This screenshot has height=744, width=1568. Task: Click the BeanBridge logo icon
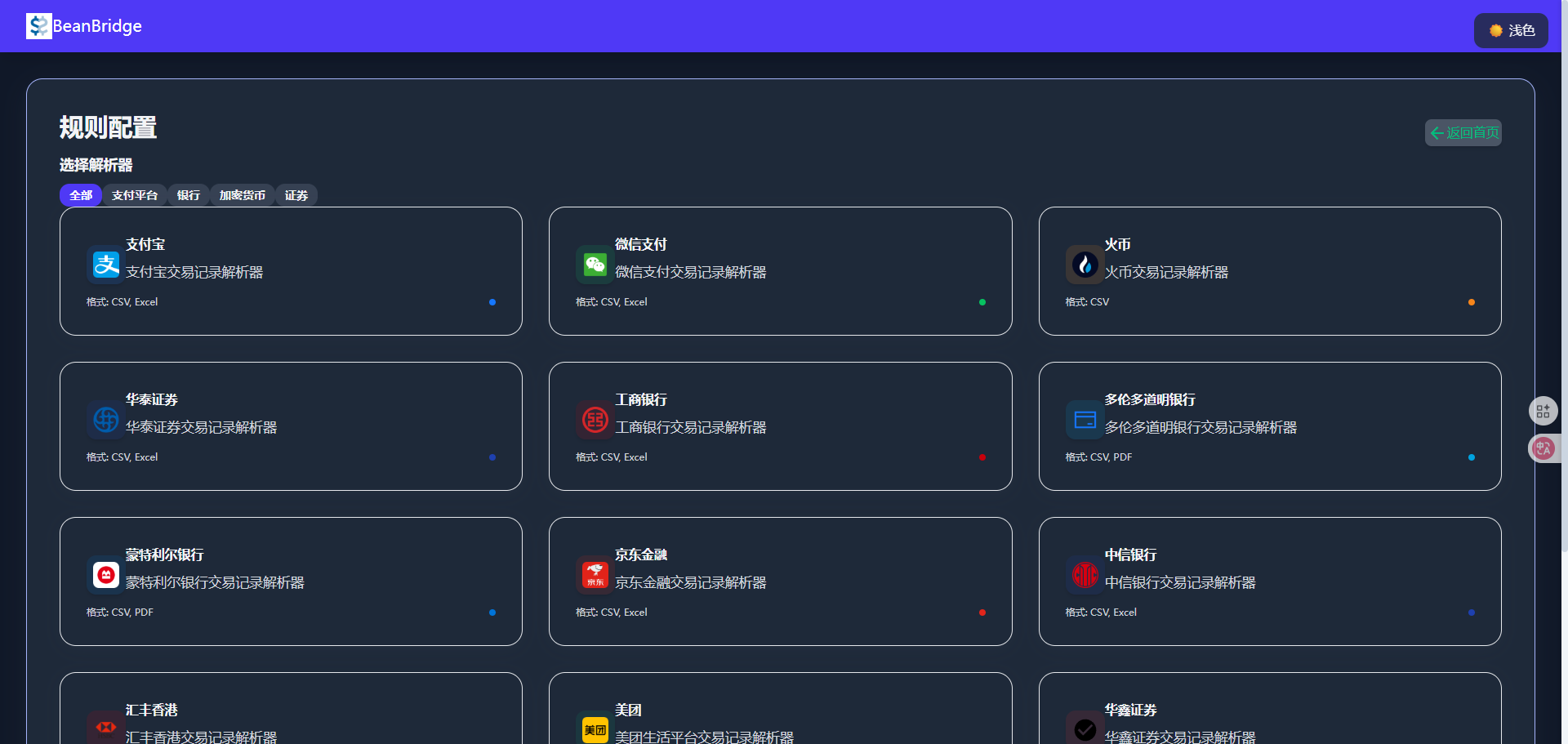[38, 26]
